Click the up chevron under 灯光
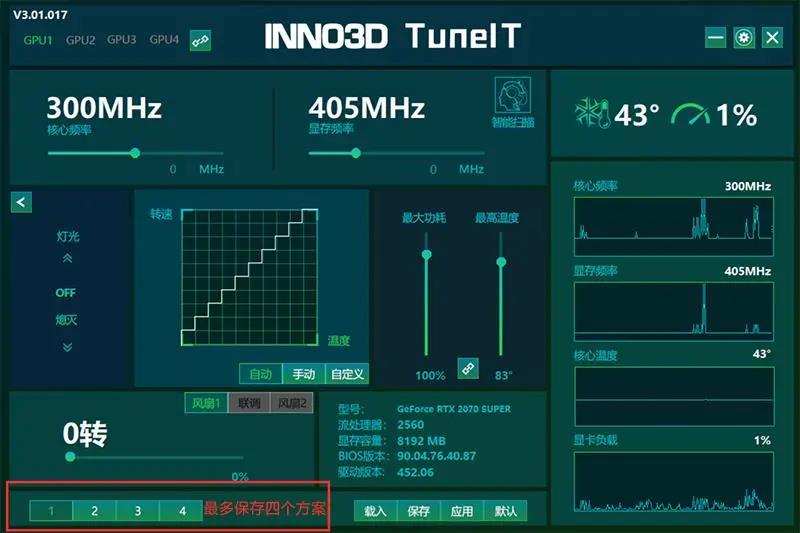Viewport: 800px width, 533px height. coord(67,259)
